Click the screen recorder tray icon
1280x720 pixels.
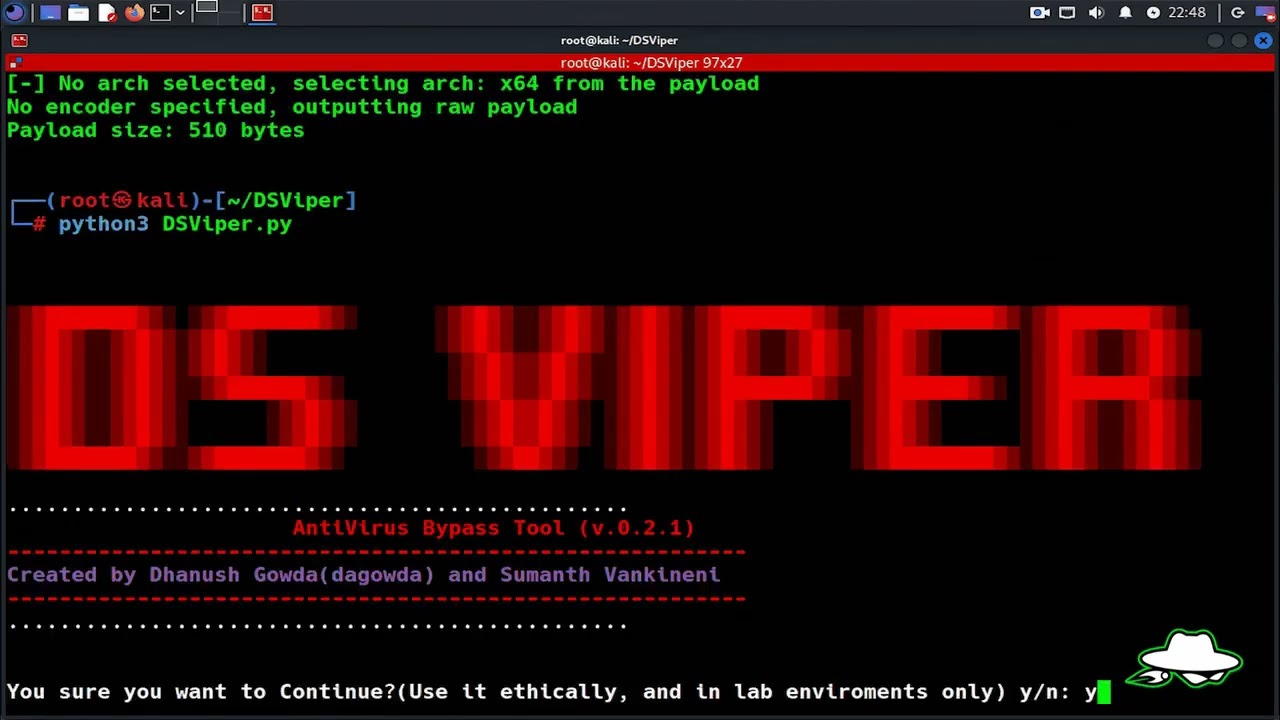[x=1040, y=13]
